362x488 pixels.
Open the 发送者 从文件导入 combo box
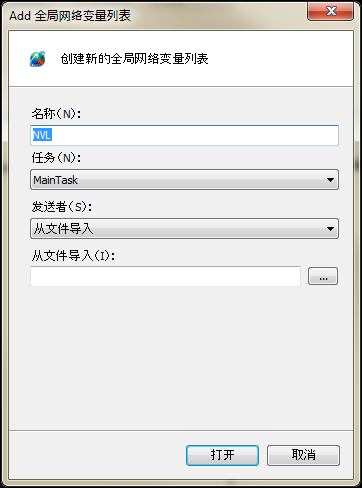[184, 228]
